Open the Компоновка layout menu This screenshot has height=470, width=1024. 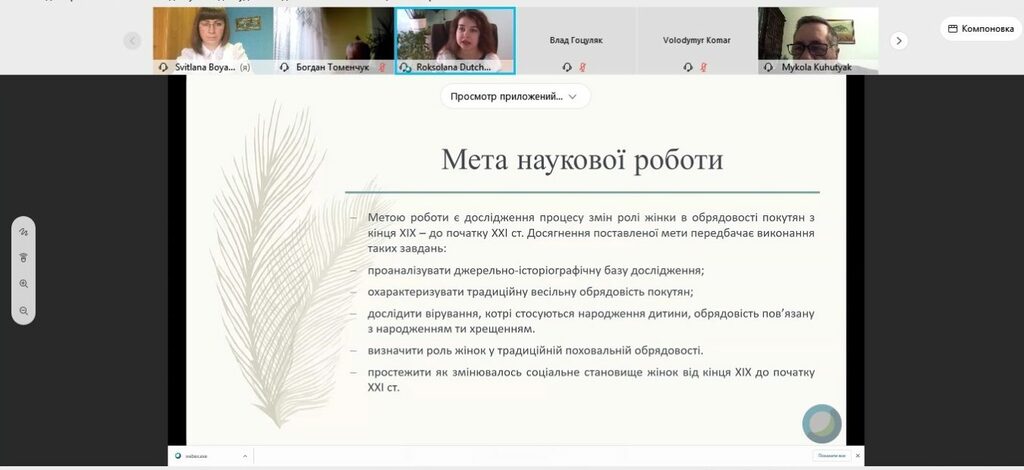tap(980, 29)
